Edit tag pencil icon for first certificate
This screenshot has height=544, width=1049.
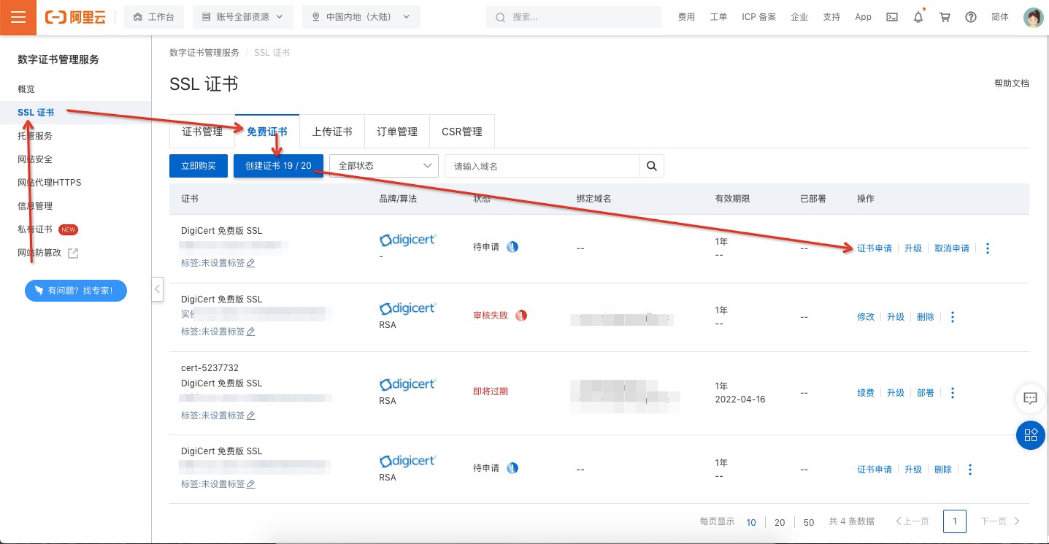pos(251,263)
